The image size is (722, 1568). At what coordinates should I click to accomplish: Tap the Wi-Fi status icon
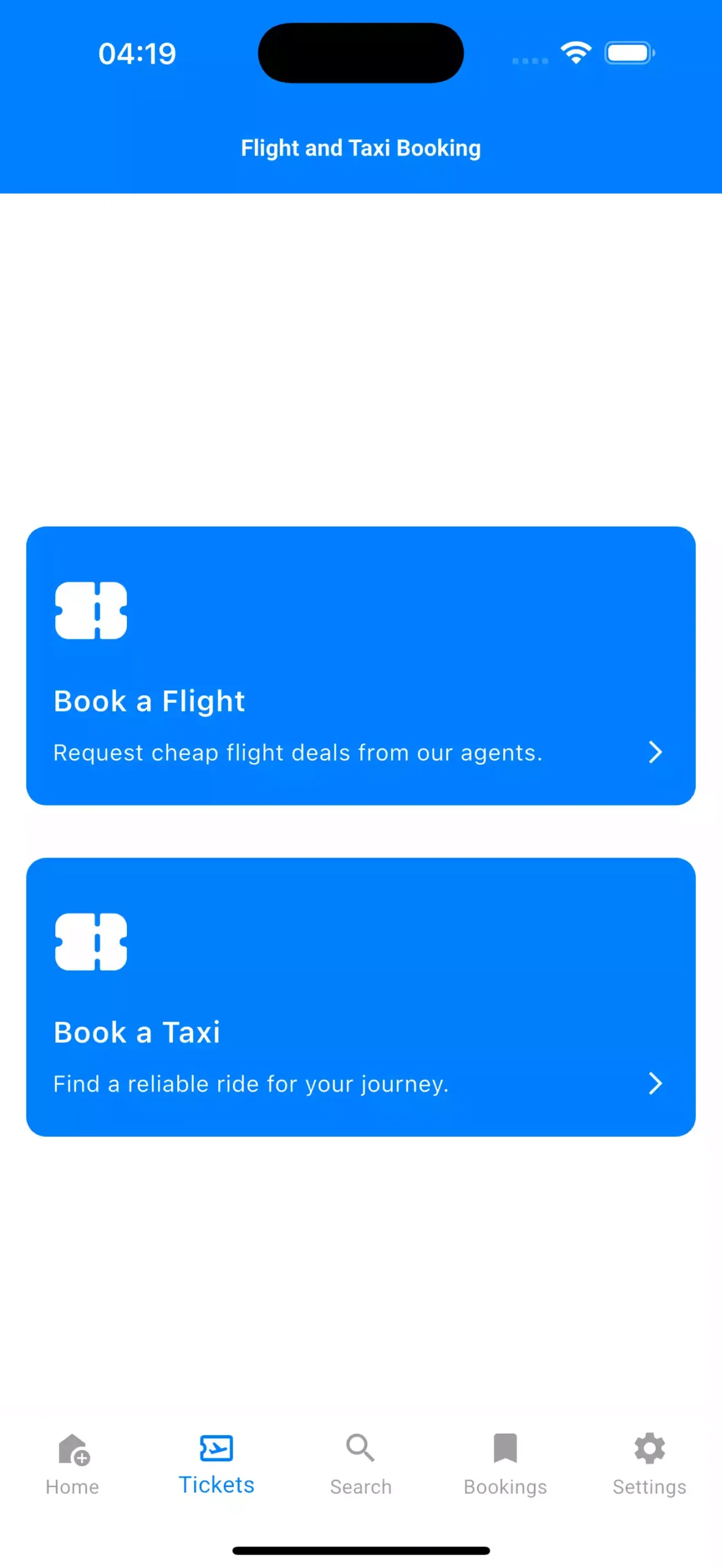click(576, 53)
